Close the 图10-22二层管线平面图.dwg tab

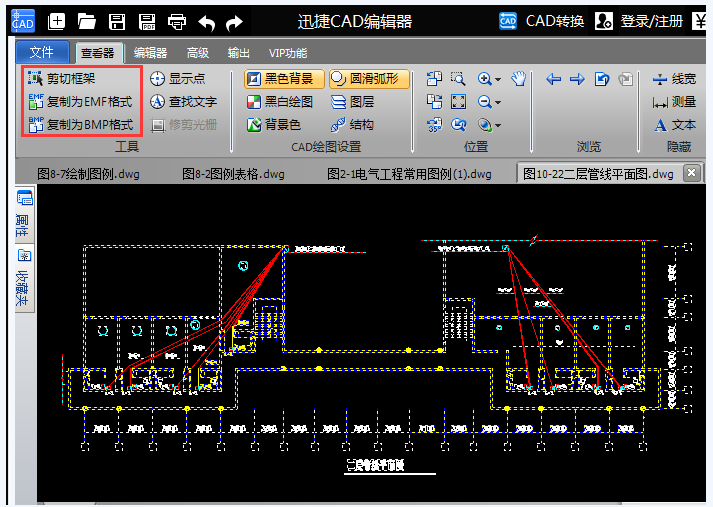coord(691,173)
